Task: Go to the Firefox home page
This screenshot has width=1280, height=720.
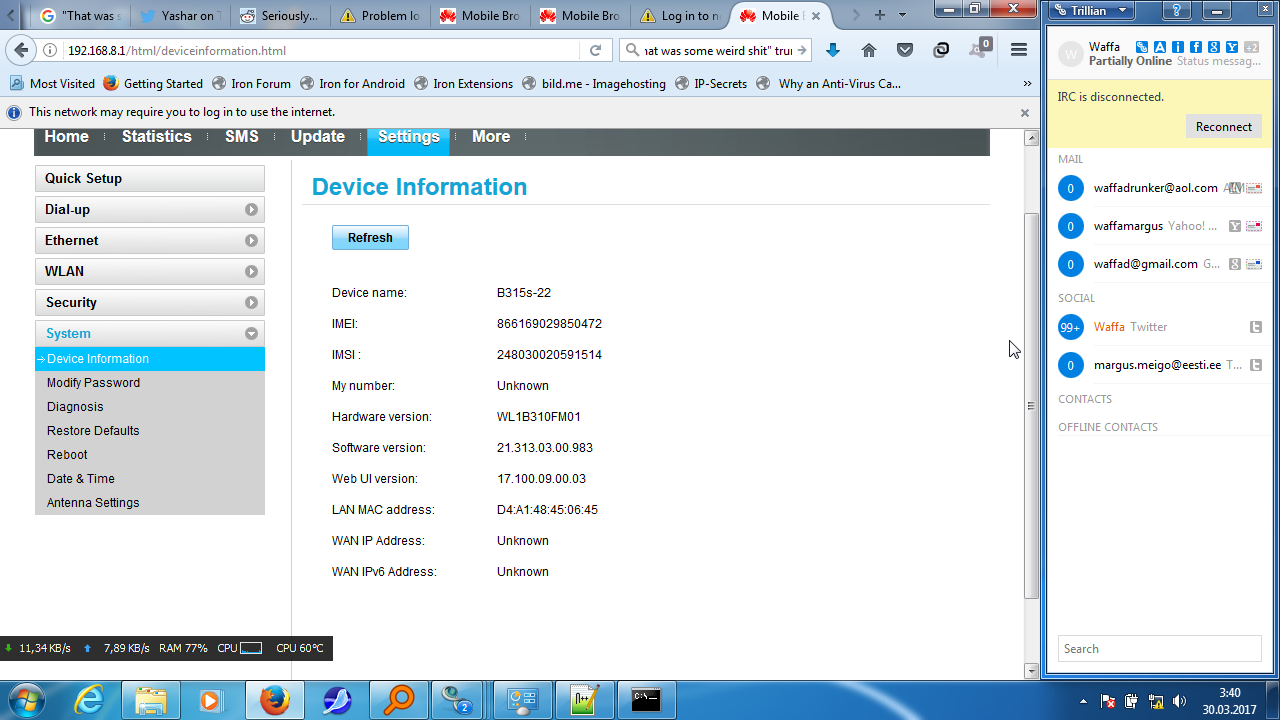Action: coord(868,50)
